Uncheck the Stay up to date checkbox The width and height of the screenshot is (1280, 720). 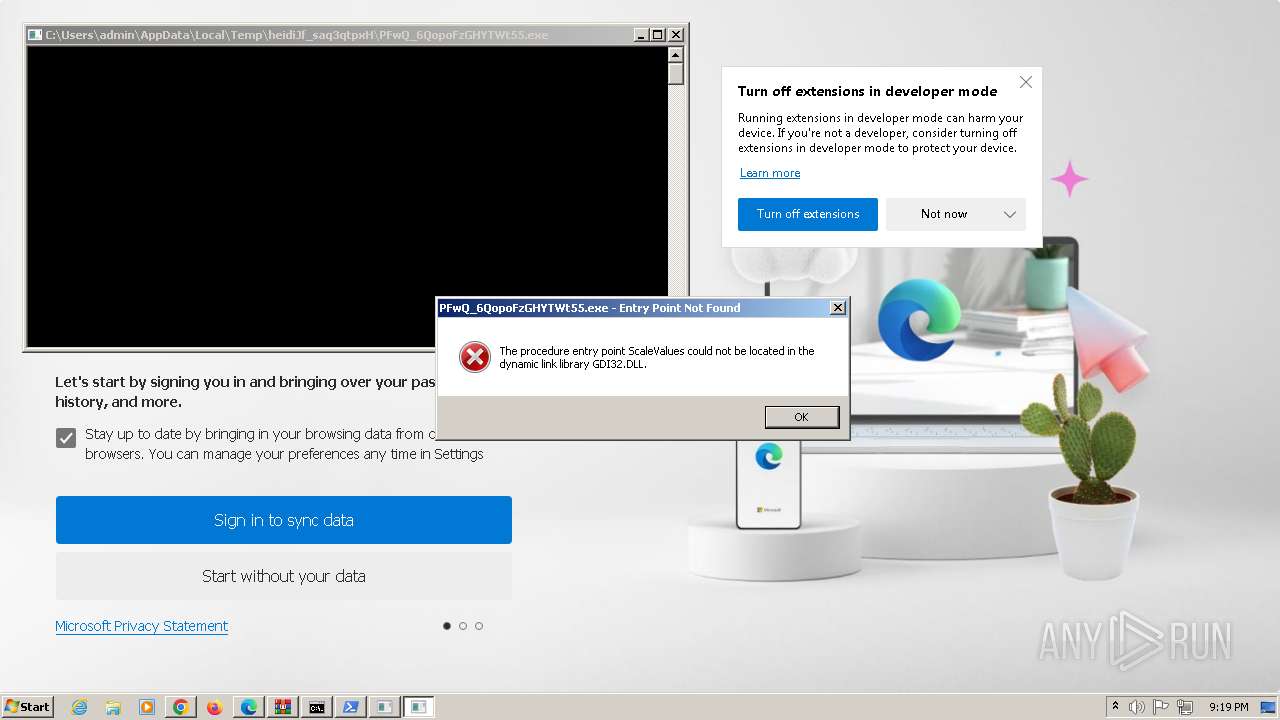[x=66, y=437]
